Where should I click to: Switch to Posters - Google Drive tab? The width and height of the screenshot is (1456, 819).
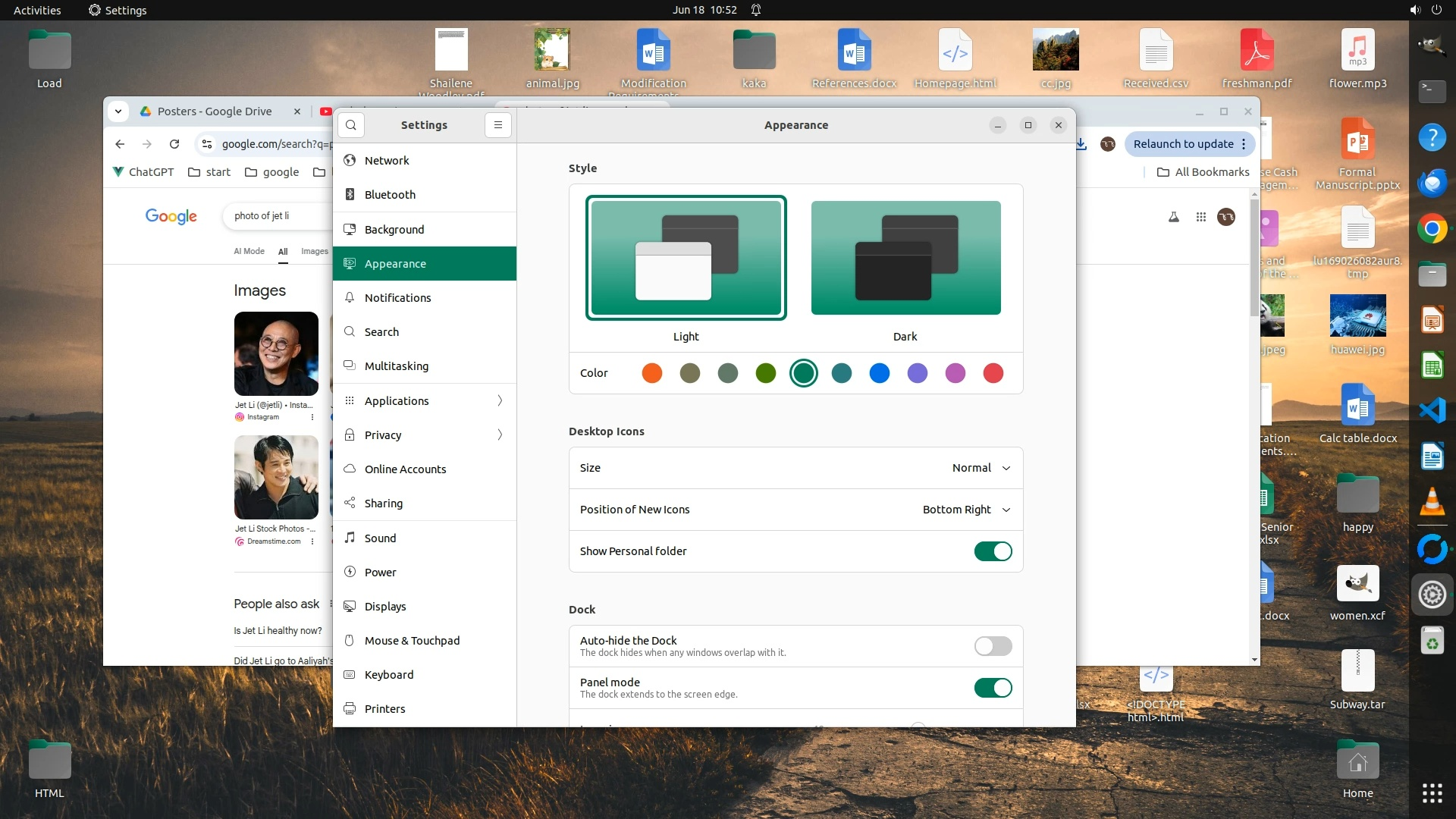[215, 111]
